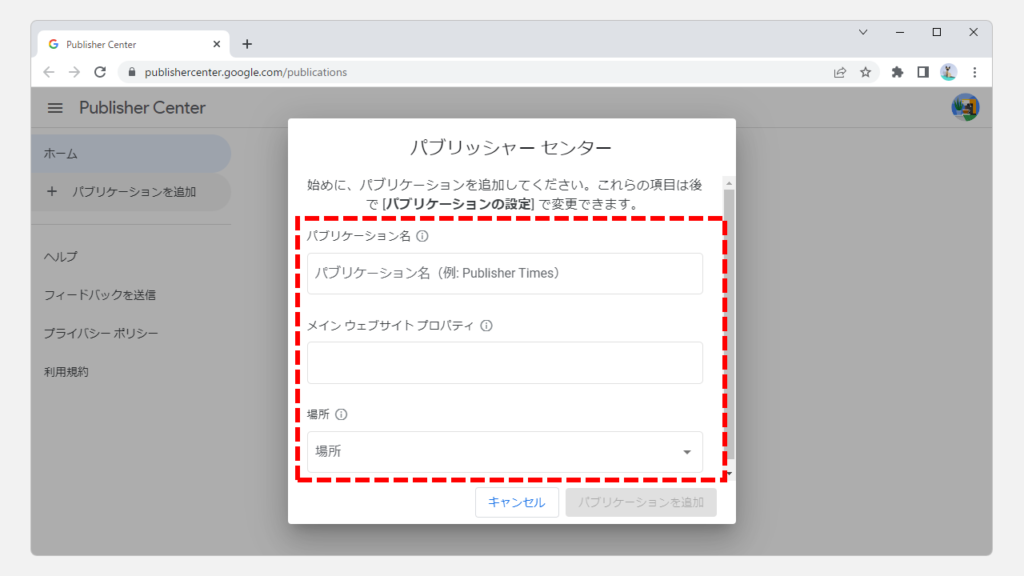Image resolution: width=1024 pixels, height=576 pixels.
Task: Open ヘルプ in the sidebar
Action: (x=61, y=257)
